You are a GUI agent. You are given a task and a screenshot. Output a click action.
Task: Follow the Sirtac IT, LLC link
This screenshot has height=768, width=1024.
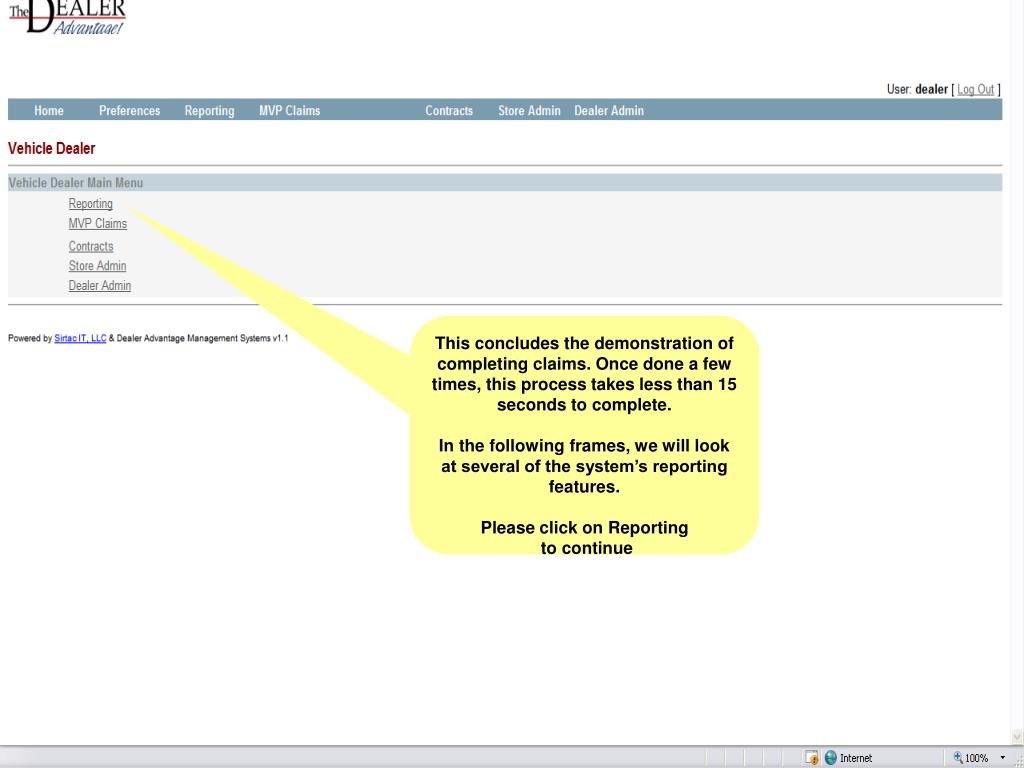coord(80,338)
